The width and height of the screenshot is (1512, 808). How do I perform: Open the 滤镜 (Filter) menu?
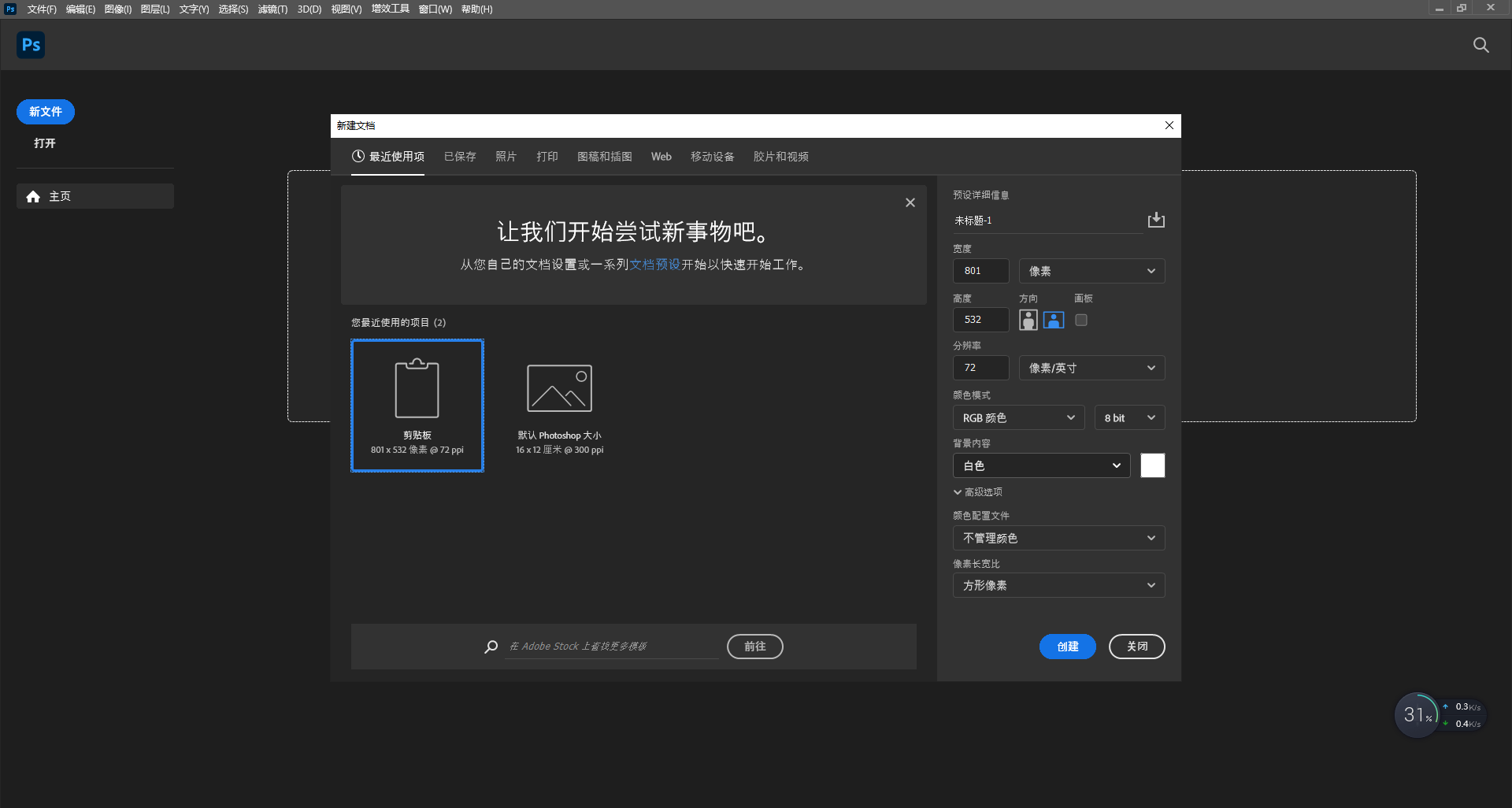tap(272, 9)
